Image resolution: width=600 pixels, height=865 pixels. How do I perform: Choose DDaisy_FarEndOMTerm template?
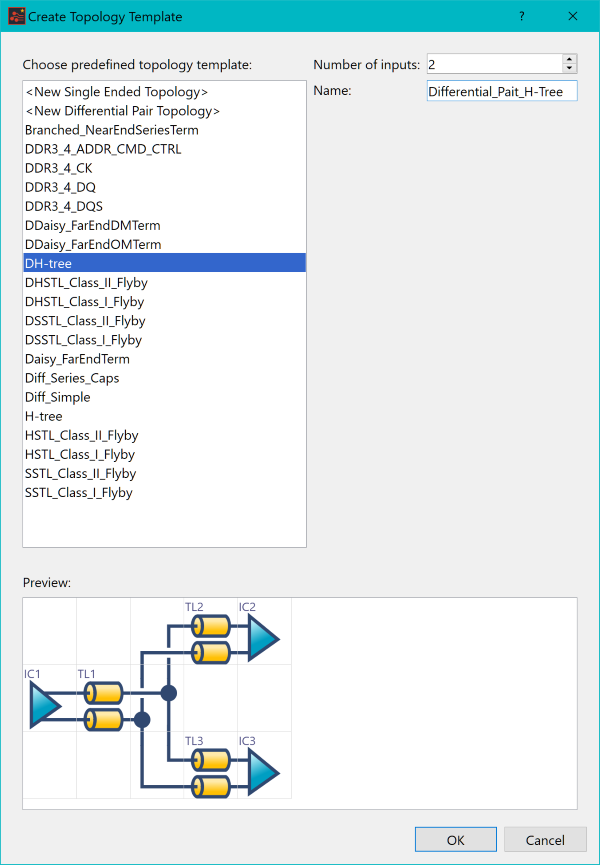click(x=164, y=244)
